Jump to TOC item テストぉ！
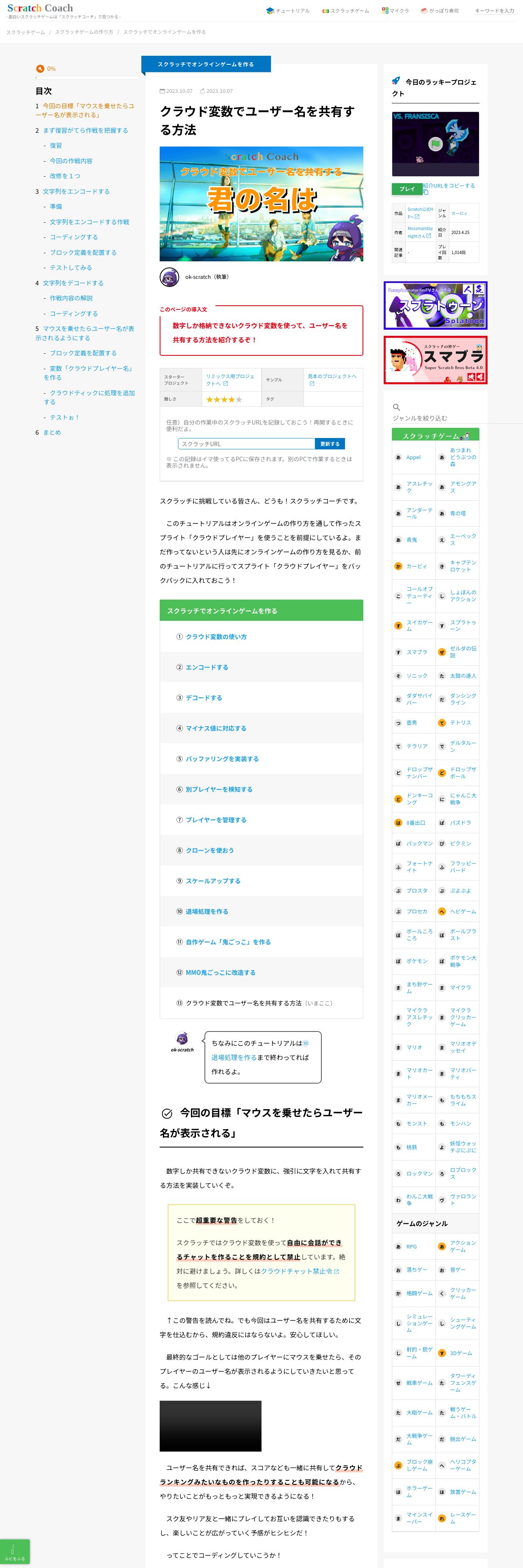The width and height of the screenshot is (523, 1568). point(64,418)
